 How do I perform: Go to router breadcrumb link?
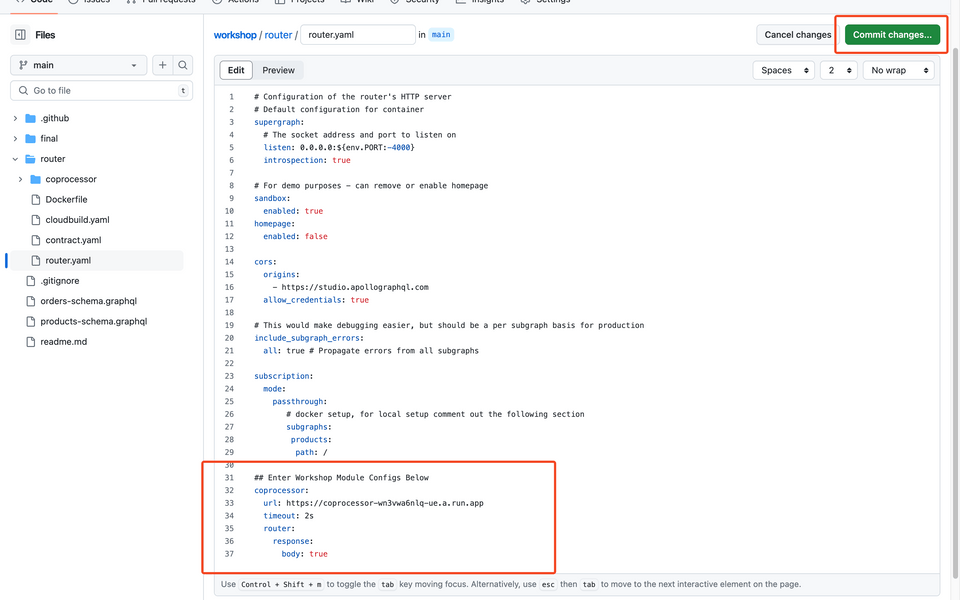[278, 35]
